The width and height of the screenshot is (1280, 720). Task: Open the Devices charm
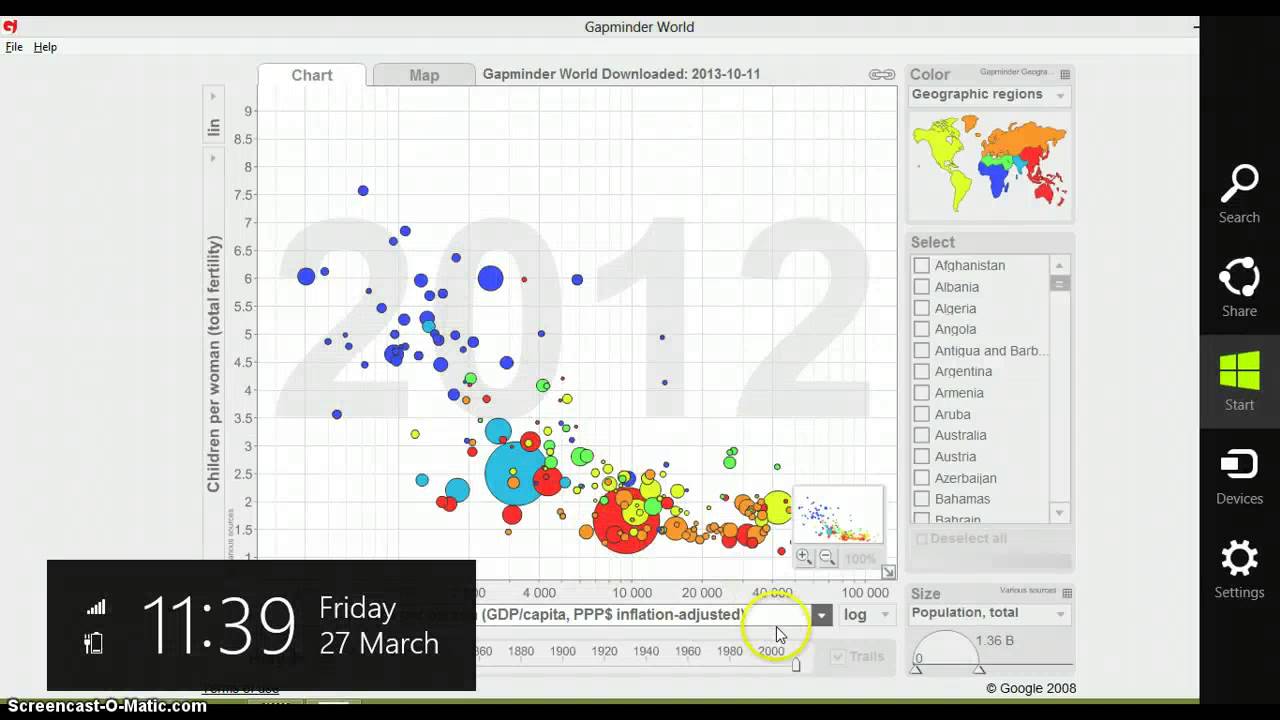point(1239,476)
